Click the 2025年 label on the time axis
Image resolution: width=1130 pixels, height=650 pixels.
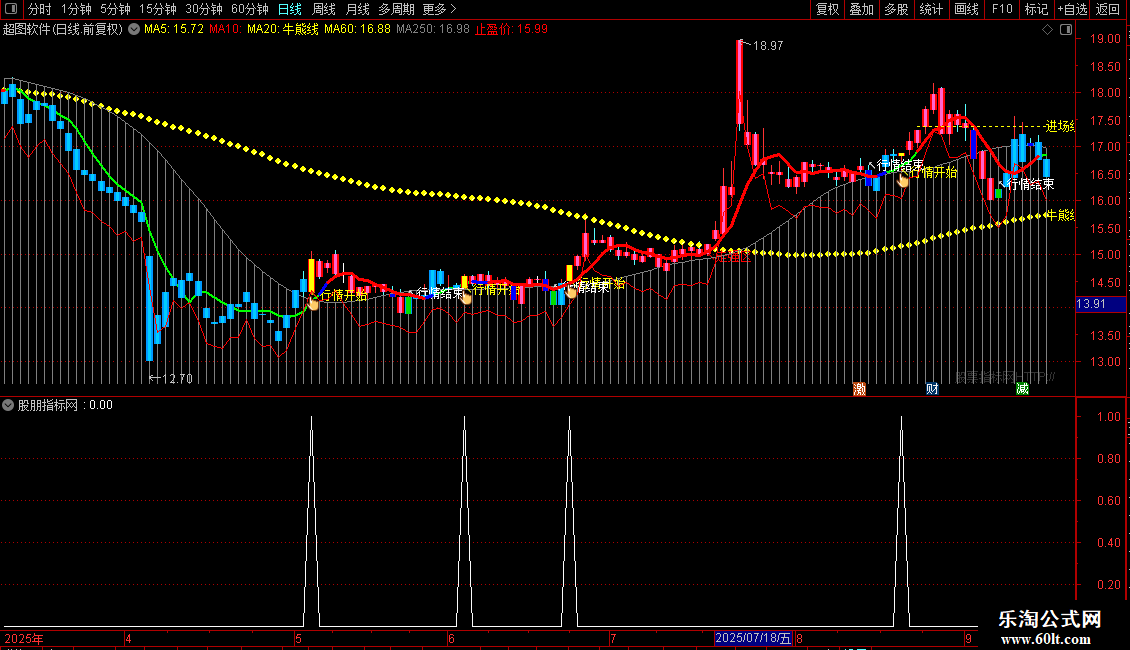click(24, 638)
